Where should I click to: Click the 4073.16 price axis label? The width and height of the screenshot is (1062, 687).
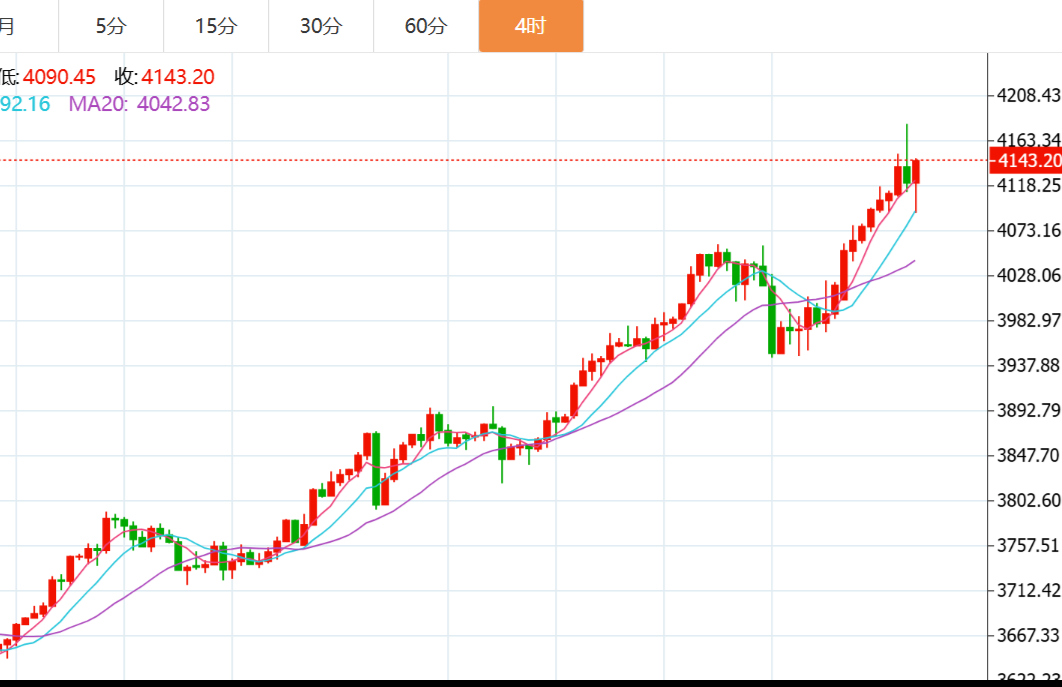pos(1028,231)
